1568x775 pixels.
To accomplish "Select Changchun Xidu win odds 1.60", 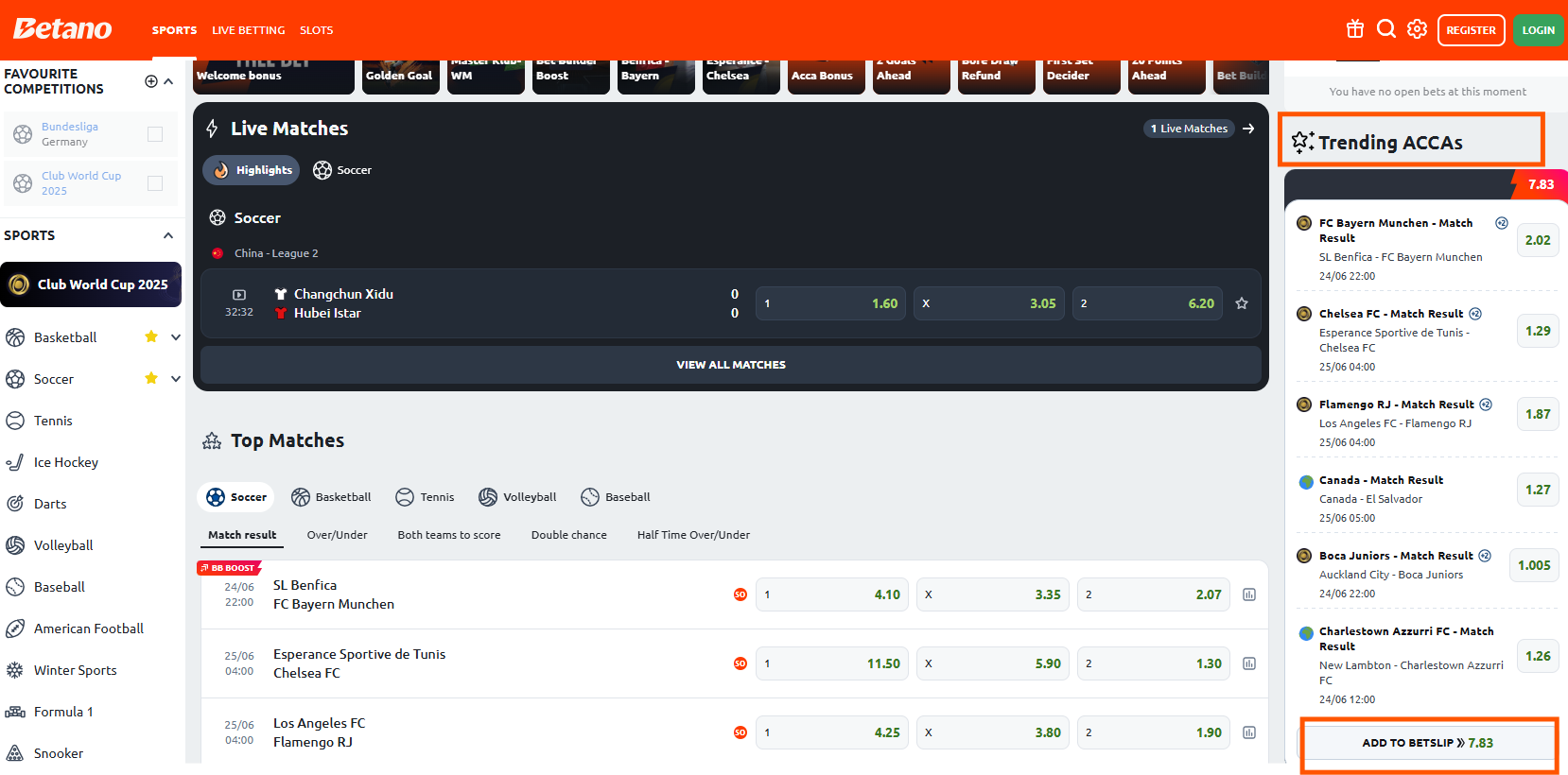I will pyautogui.click(x=830, y=303).
